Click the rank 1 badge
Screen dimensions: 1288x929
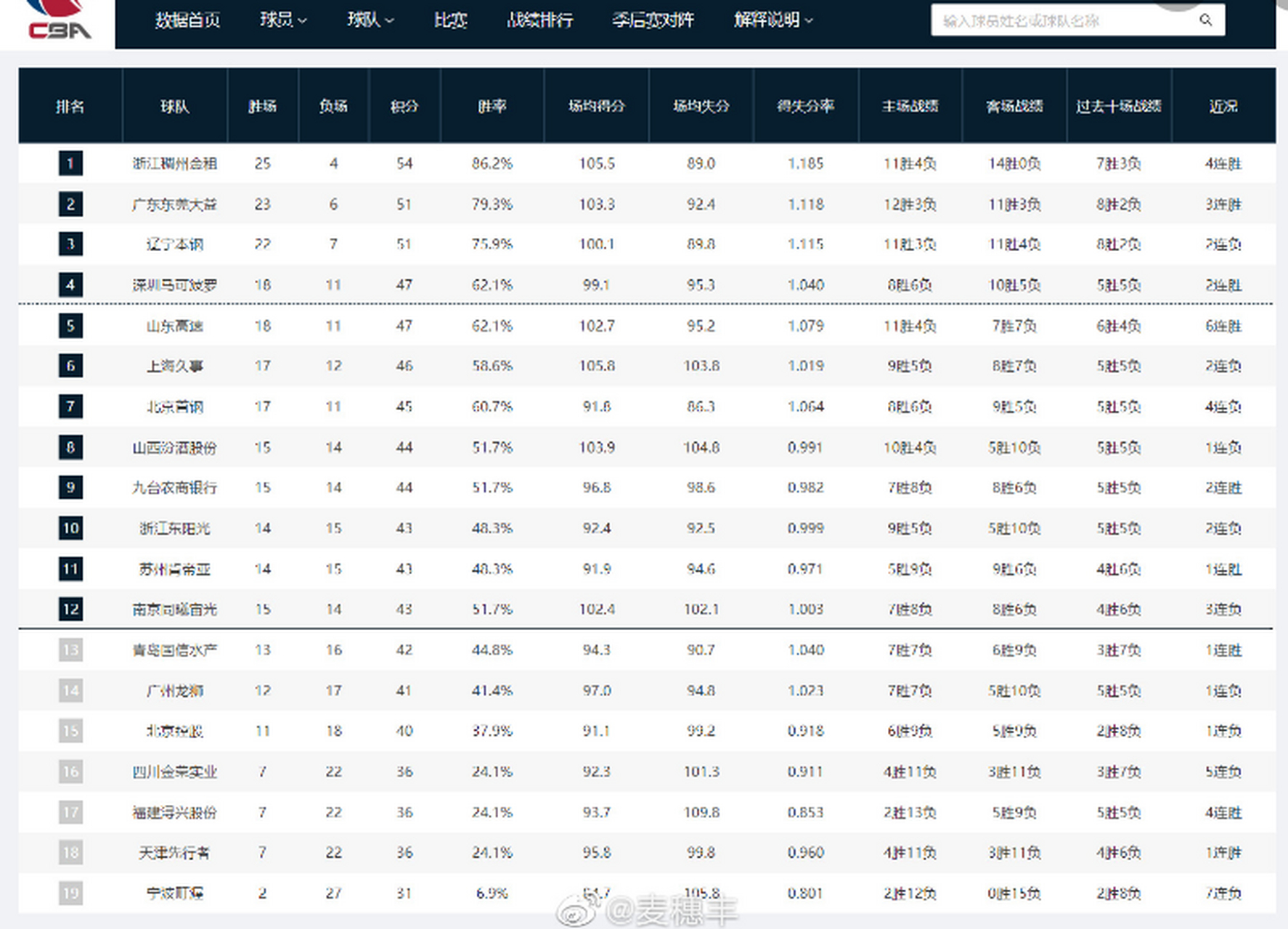point(70,163)
